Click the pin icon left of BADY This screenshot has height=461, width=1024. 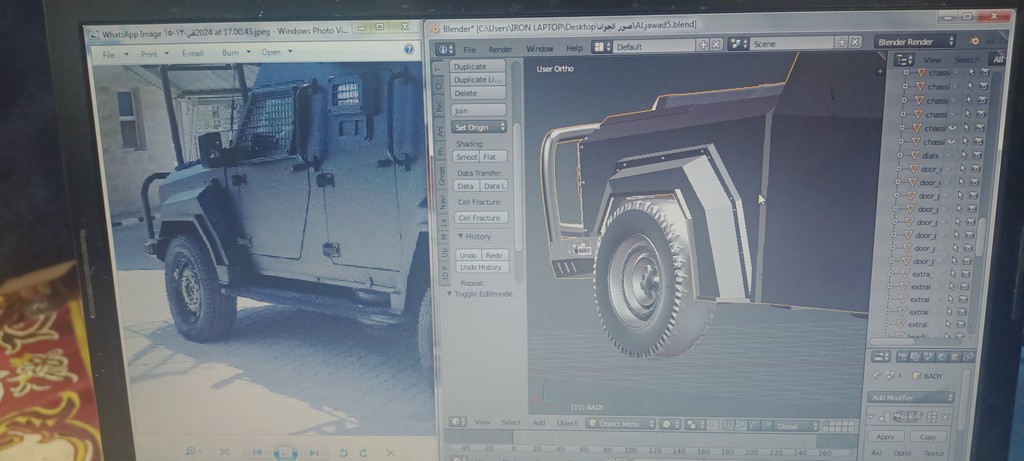tap(877, 376)
